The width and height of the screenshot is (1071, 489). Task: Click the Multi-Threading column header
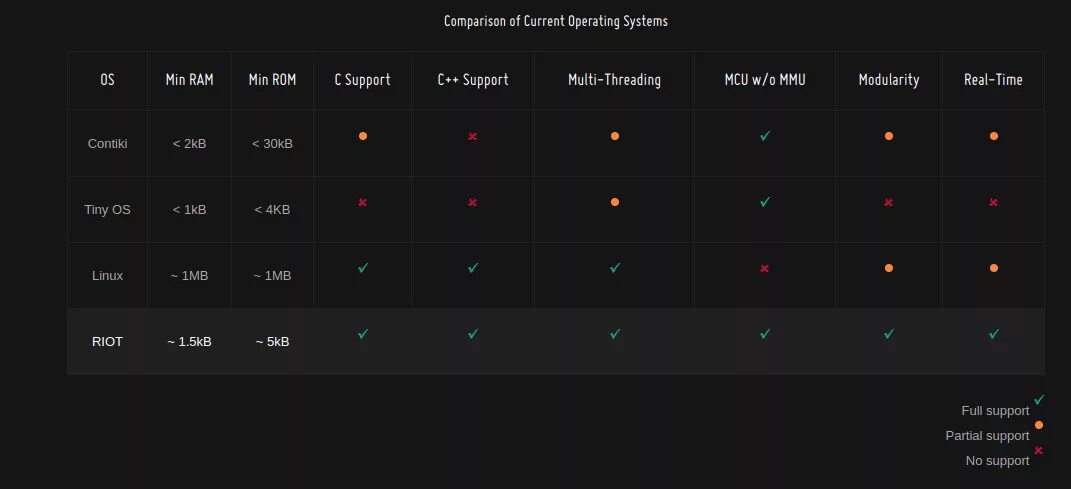coord(615,80)
